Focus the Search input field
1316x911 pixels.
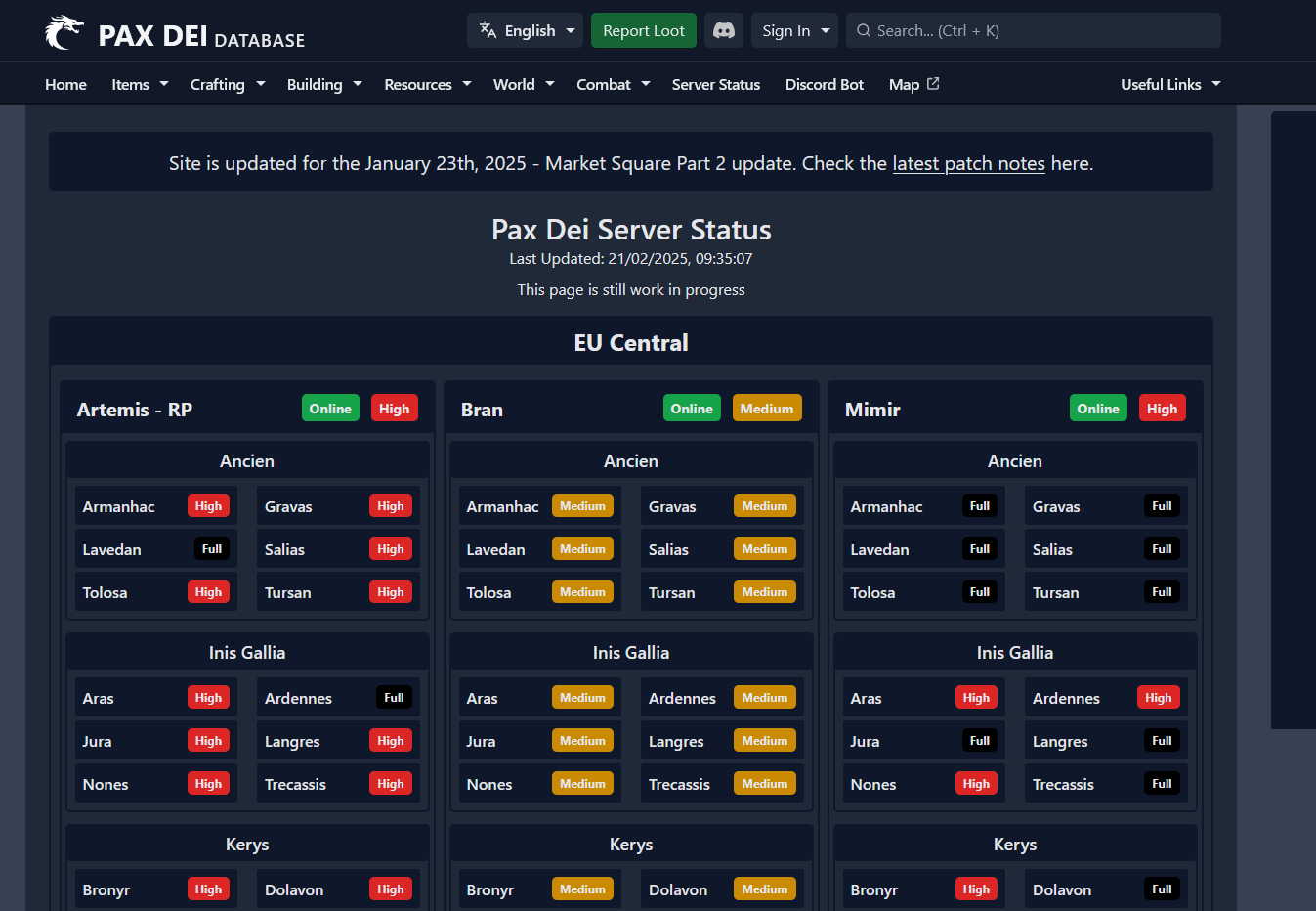[1034, 30]
